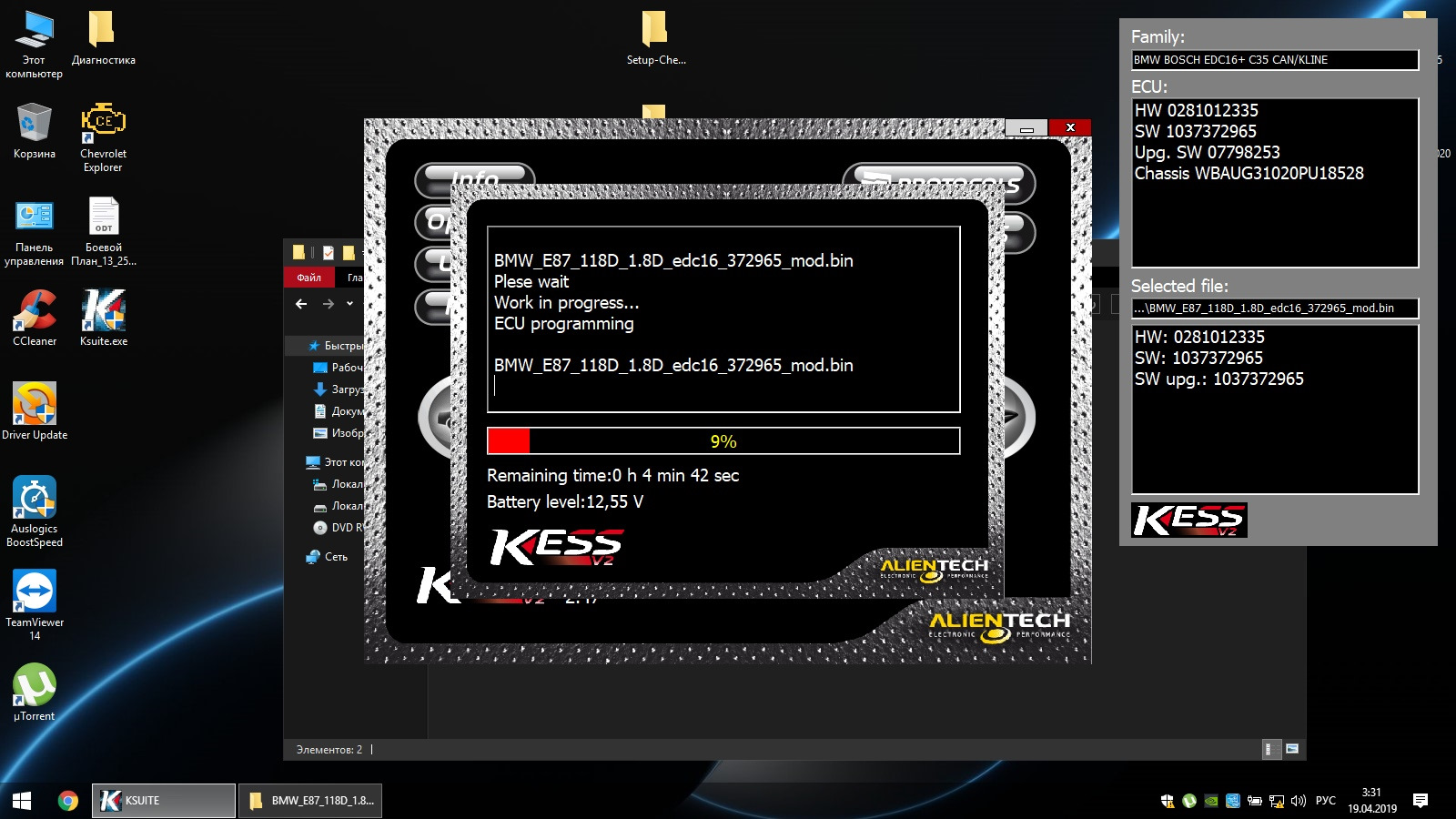
Task: Click the Элементов: 2 status bar text
Action: (329, 750)
